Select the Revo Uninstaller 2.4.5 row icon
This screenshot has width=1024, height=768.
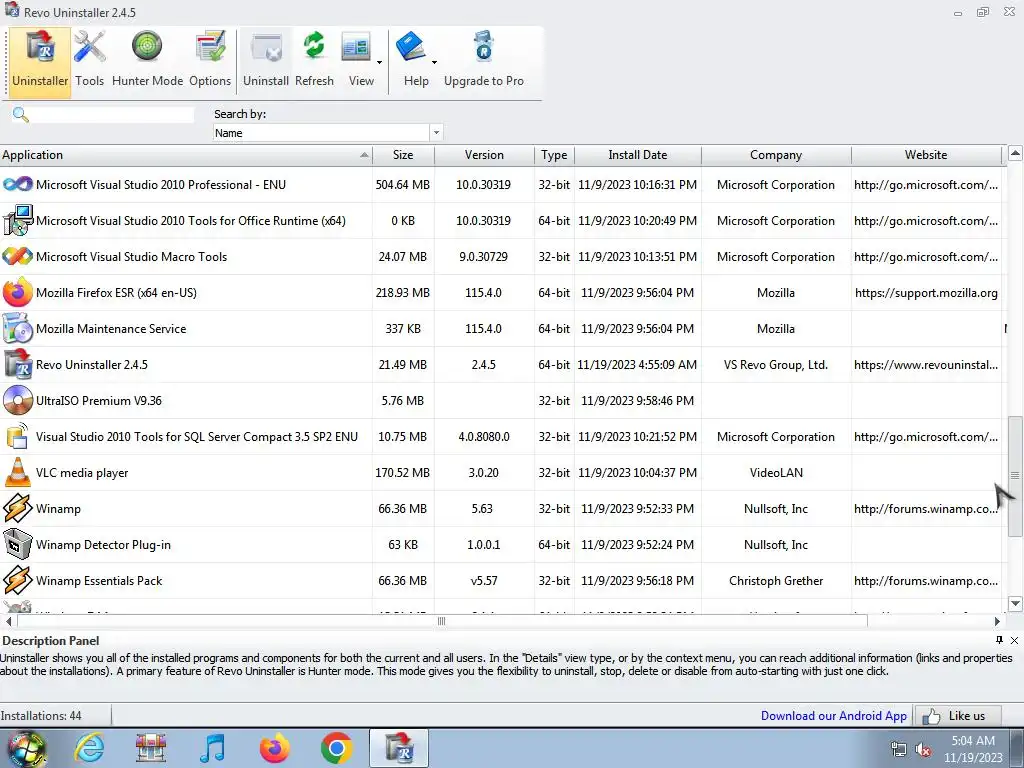[x=18, y=364]
